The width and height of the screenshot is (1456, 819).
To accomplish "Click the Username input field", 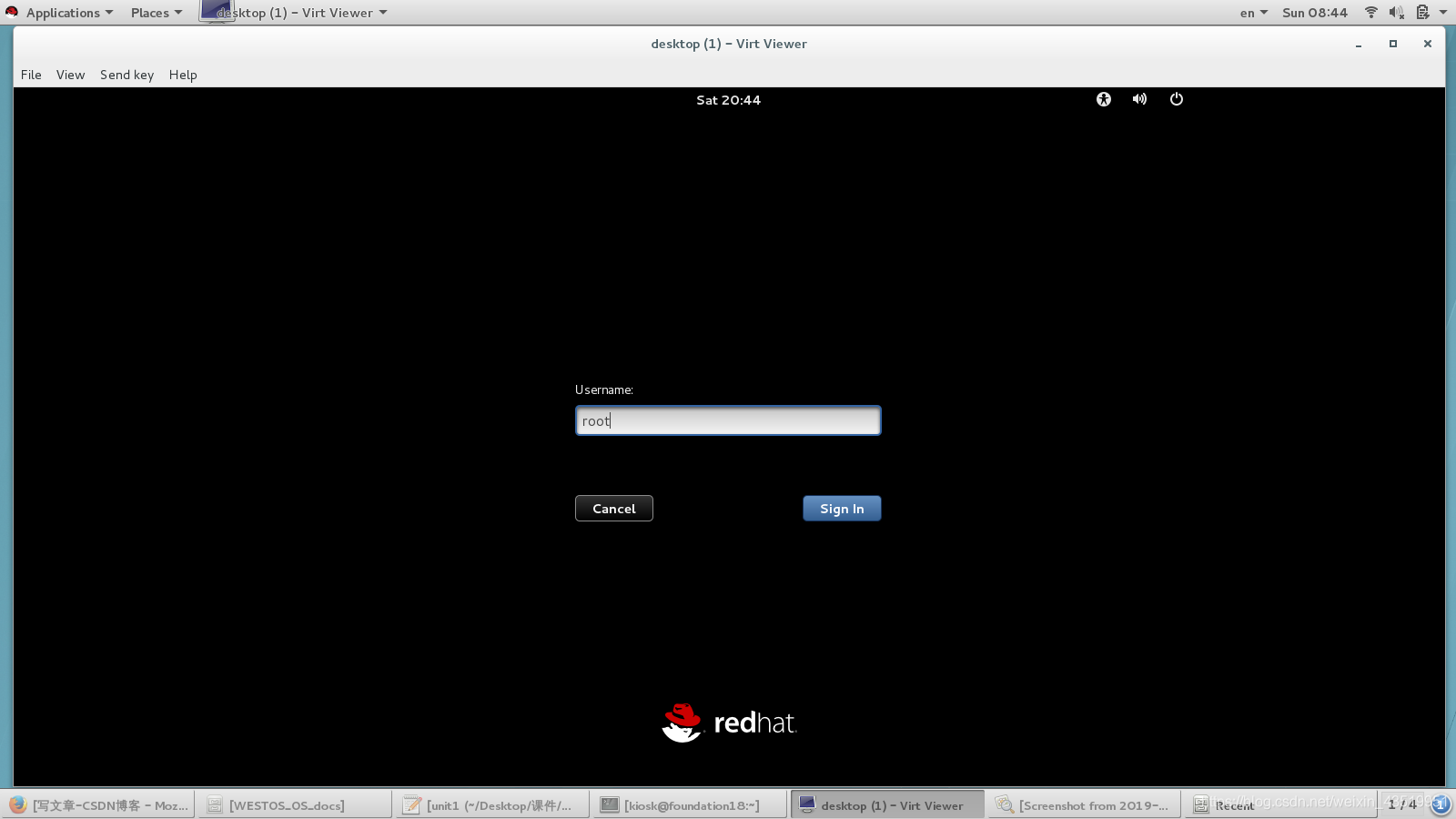I will [728, 420].
